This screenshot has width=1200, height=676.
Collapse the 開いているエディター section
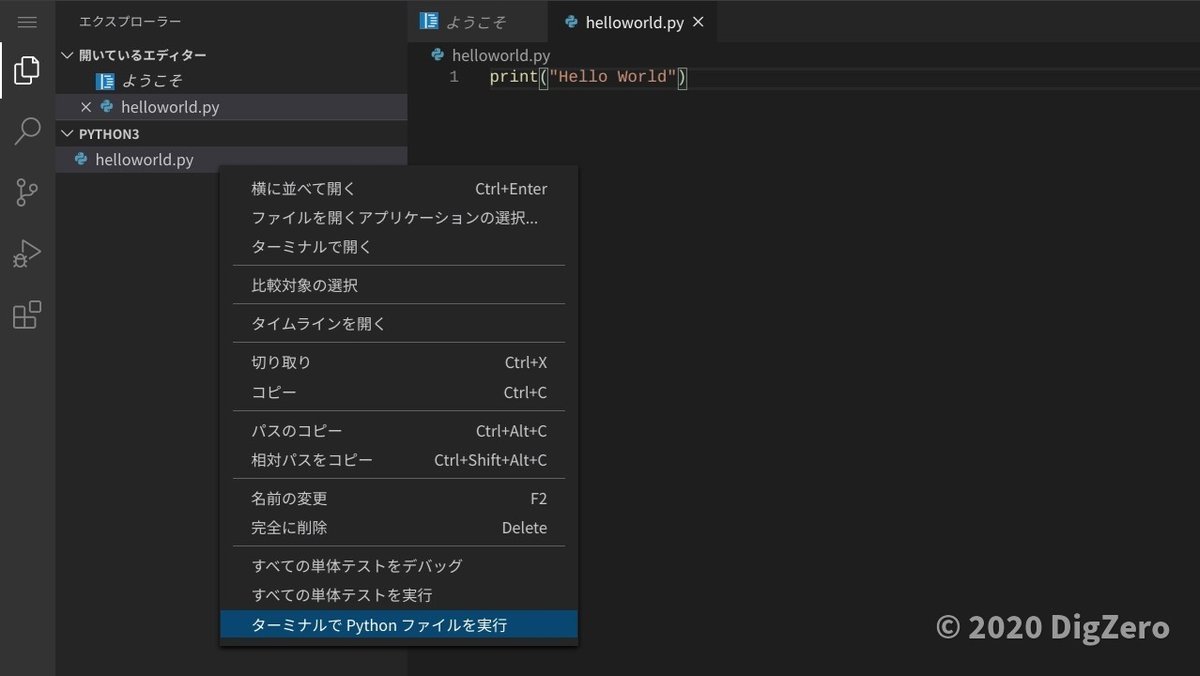68,55
